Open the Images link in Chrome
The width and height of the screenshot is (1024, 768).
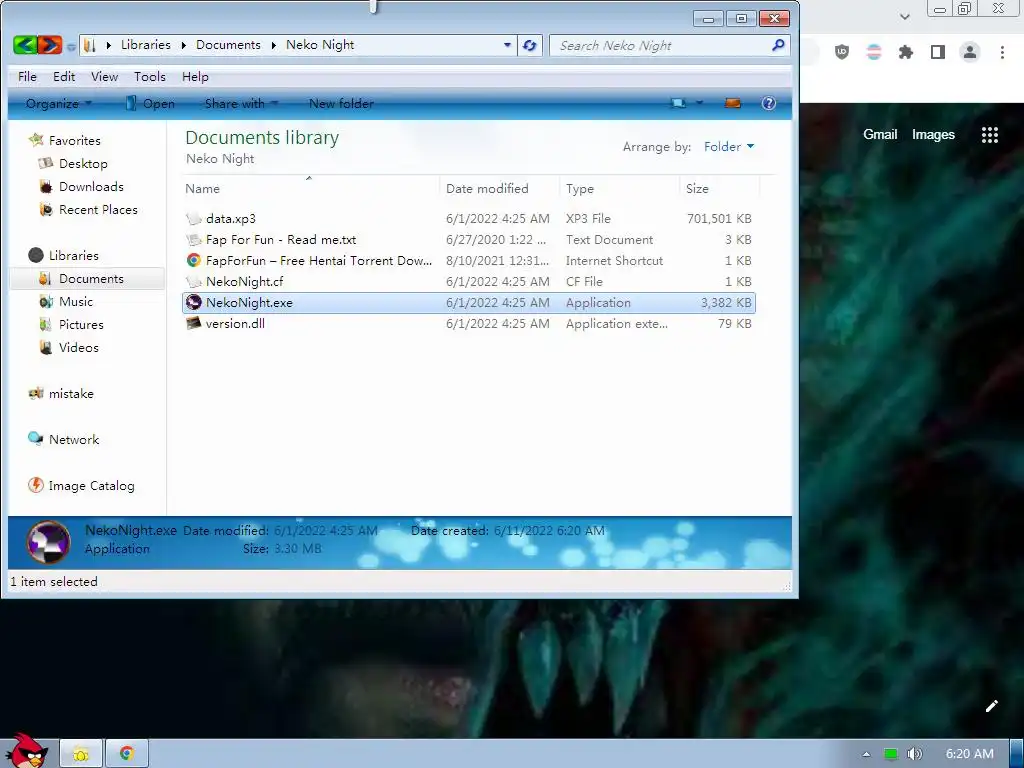click(x=933, y=134)
